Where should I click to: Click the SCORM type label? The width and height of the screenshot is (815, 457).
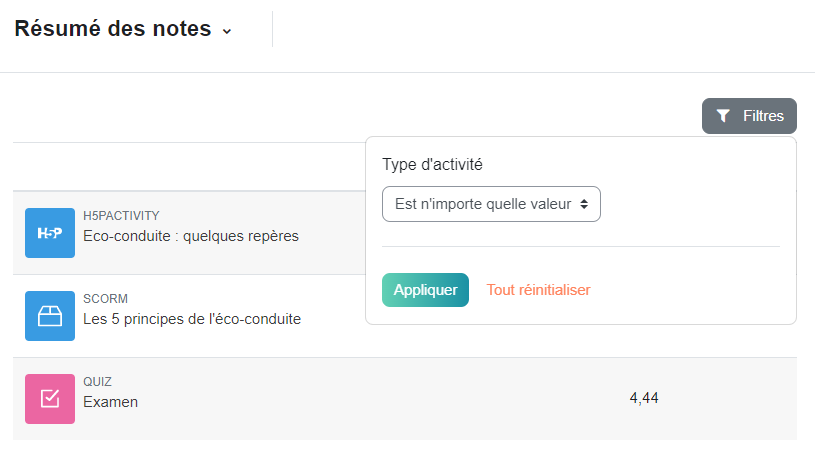click(106, 299)
